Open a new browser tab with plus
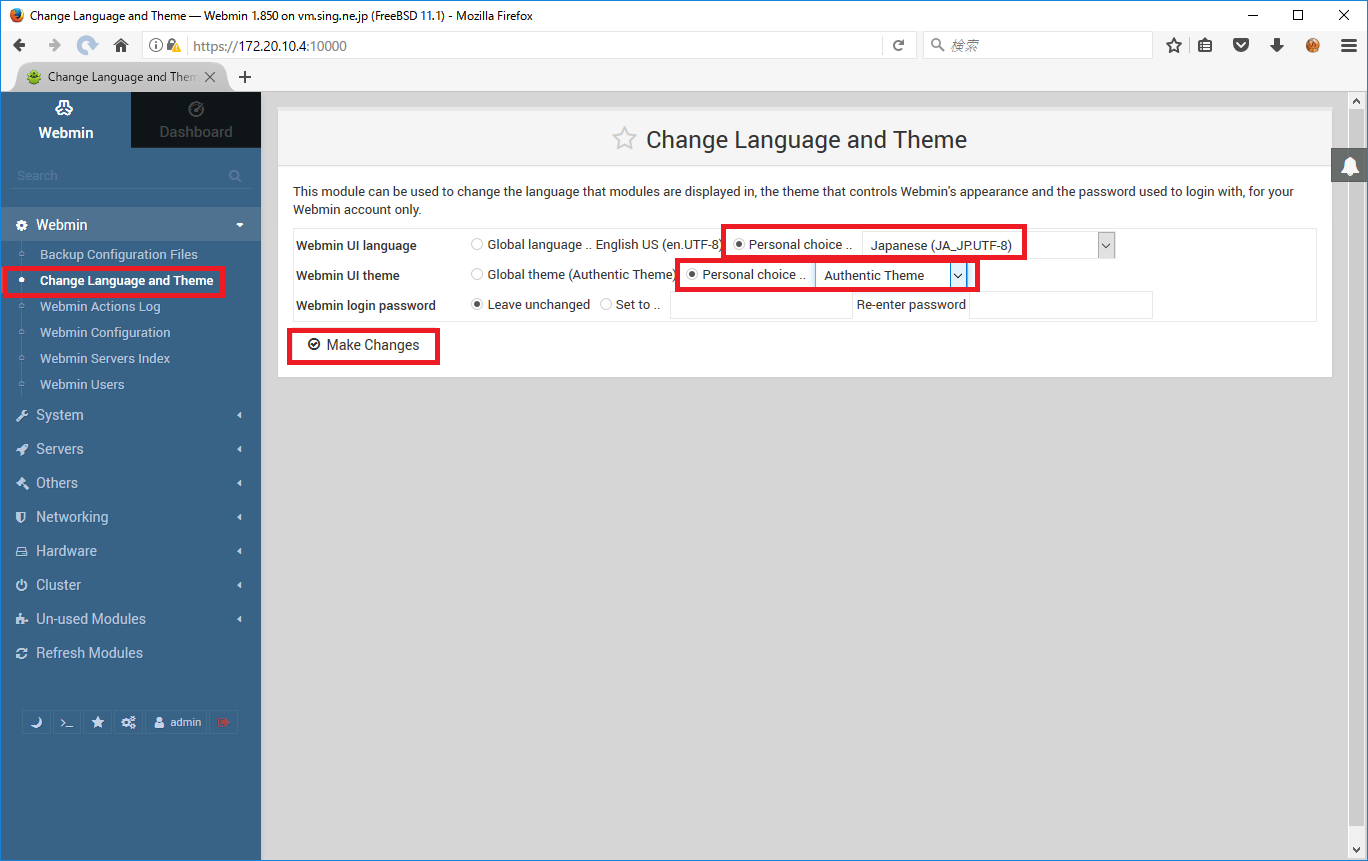 245,77
